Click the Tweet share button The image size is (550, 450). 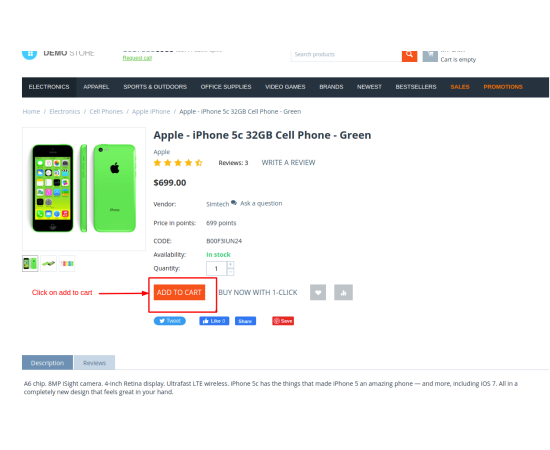coord(170,321)
